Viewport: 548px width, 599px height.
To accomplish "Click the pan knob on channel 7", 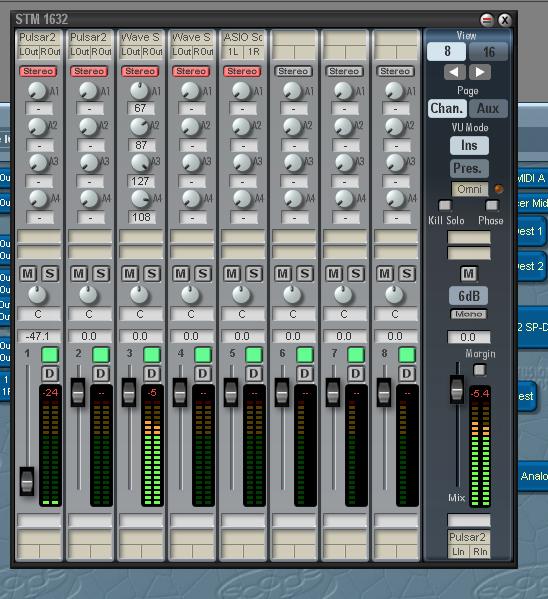I will pyautogui.click(x=344, y=295).
